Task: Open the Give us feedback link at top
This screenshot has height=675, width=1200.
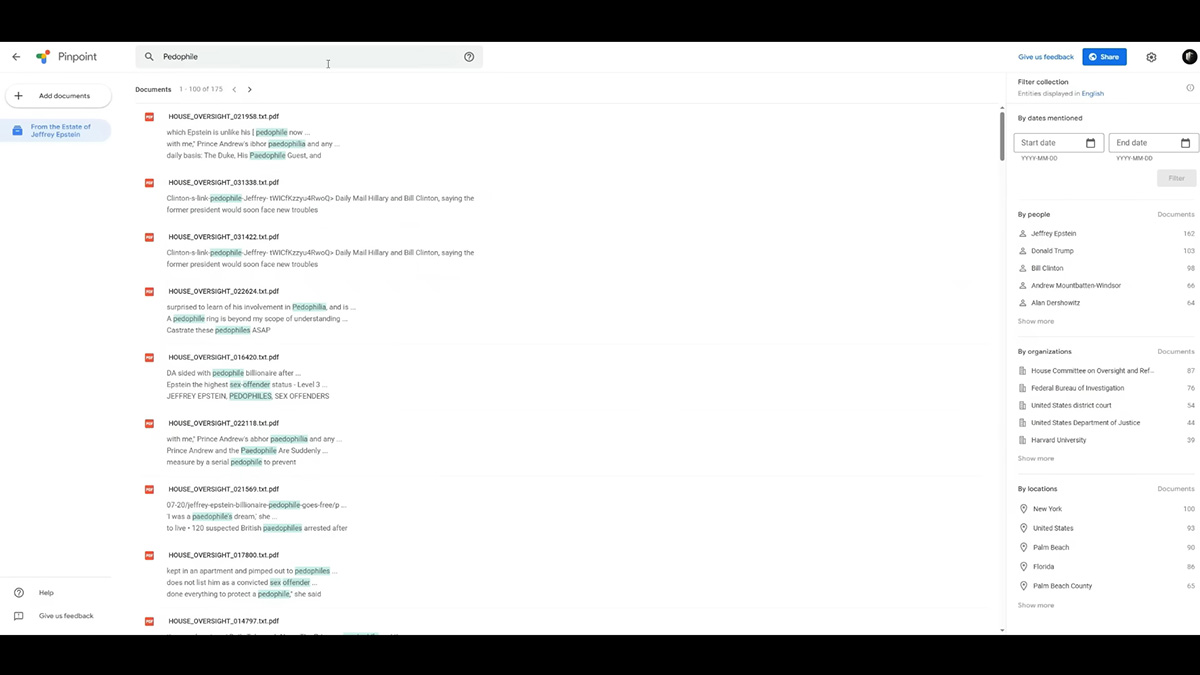Action: point(1045,57)
